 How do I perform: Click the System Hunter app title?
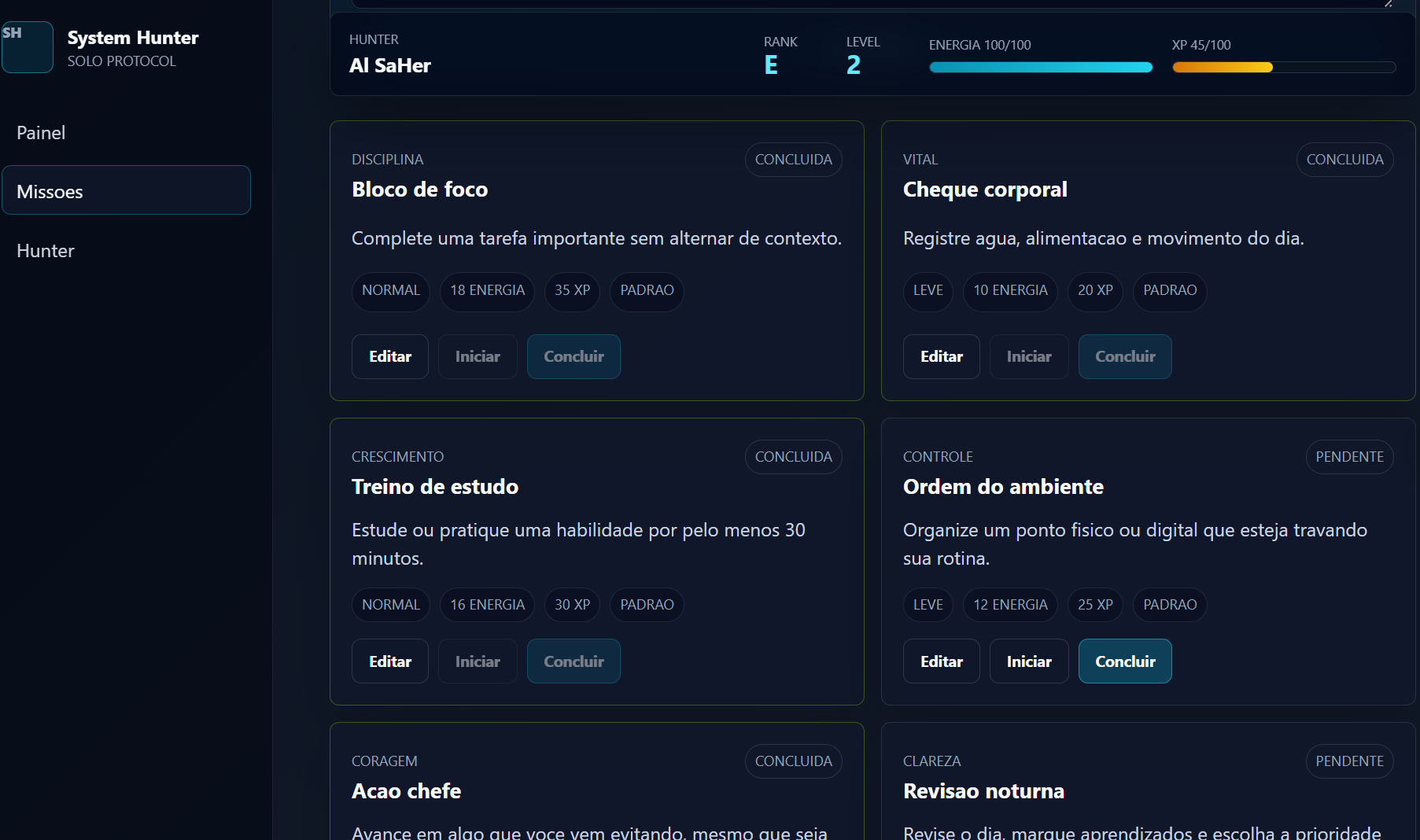pyautogui.click(x=133, y=38)
